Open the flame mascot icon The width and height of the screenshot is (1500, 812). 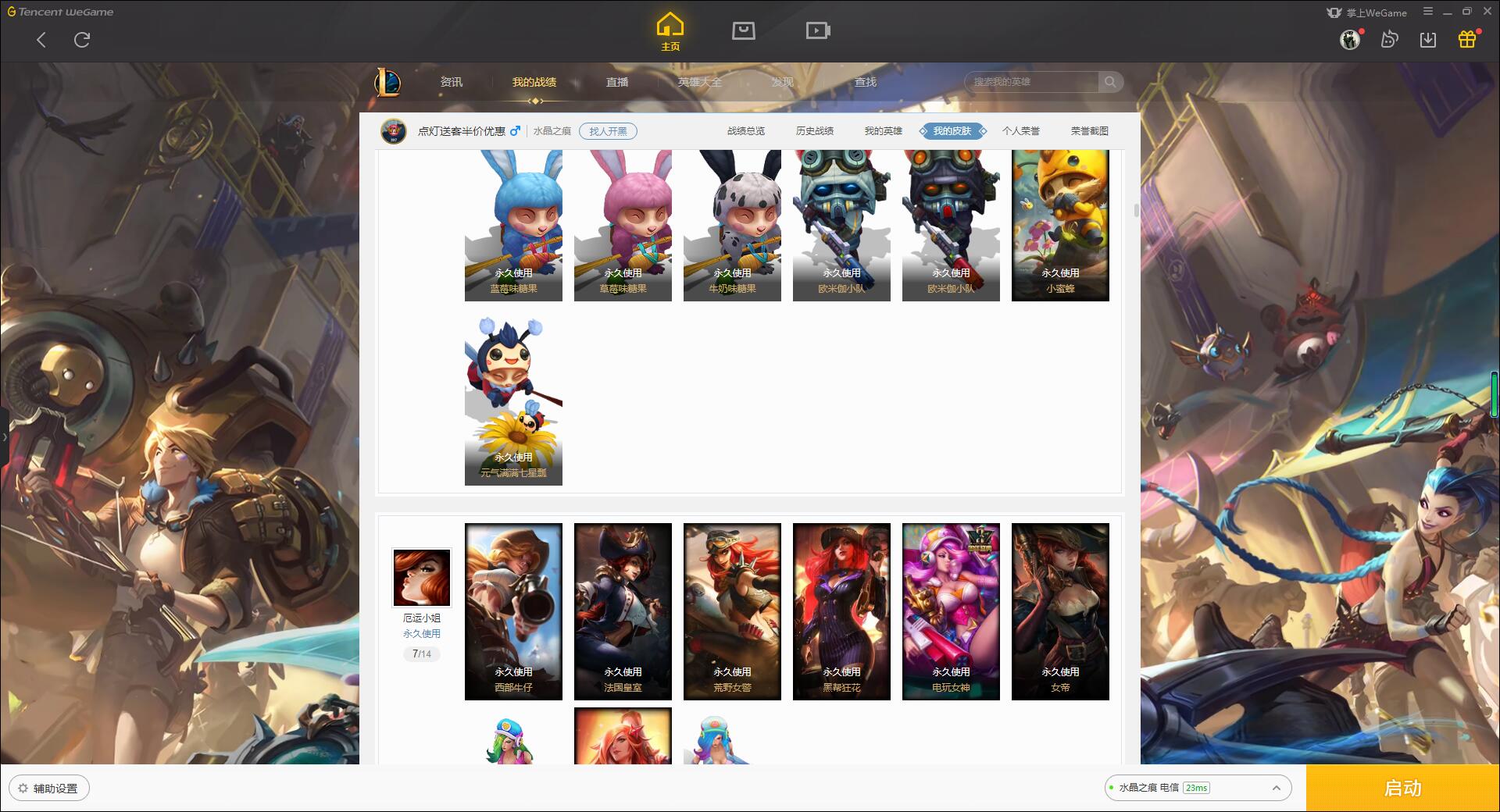click(1389, 39)
